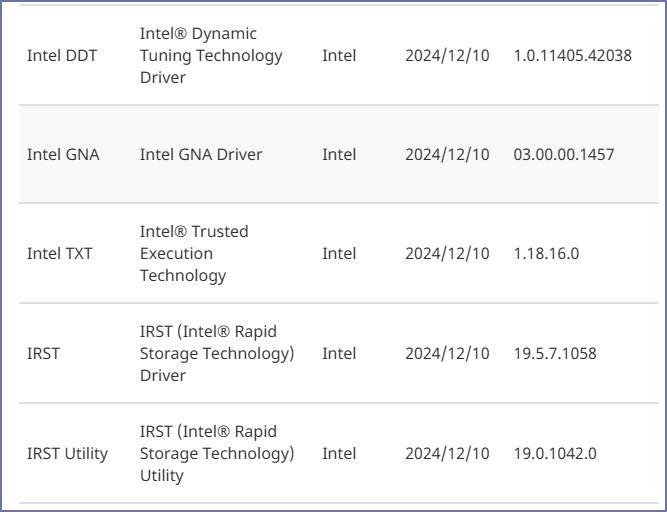Select the IRST Rapid Storage Driver description
The width and height of the screenshot is (667, 512).
pos(217,353)
